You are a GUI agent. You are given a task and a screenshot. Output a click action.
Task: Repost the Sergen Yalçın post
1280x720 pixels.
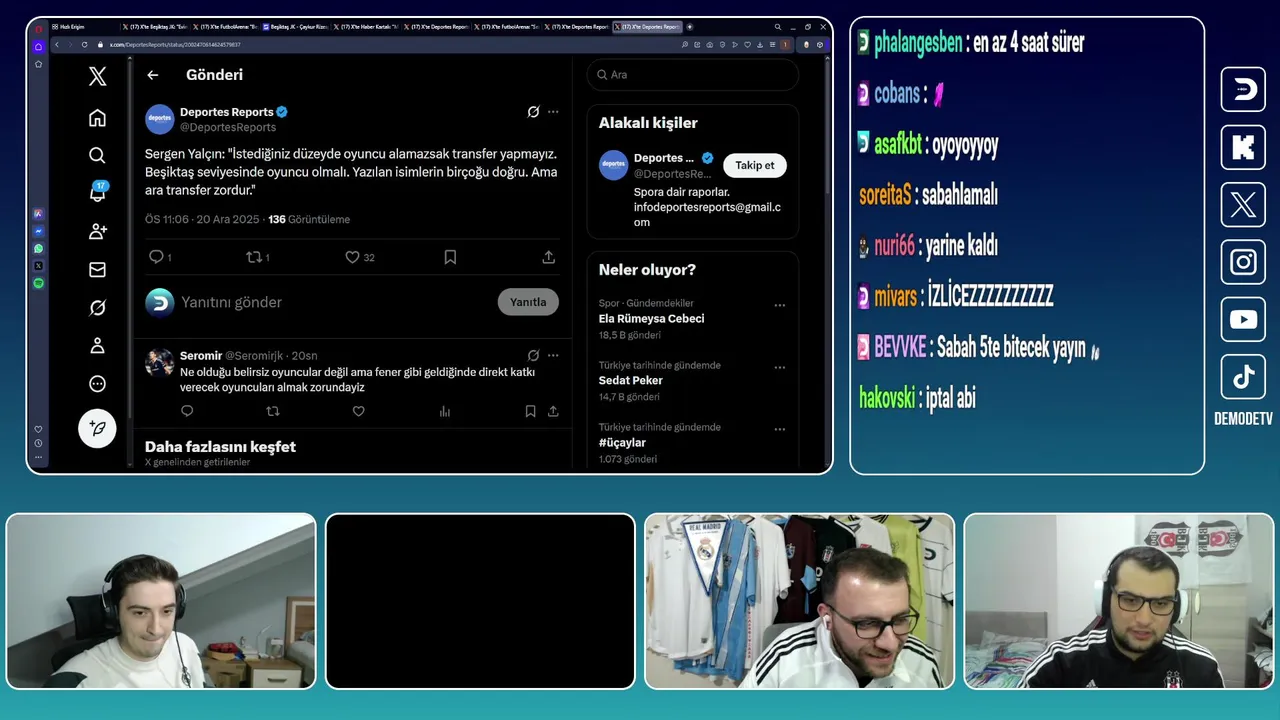253,257
